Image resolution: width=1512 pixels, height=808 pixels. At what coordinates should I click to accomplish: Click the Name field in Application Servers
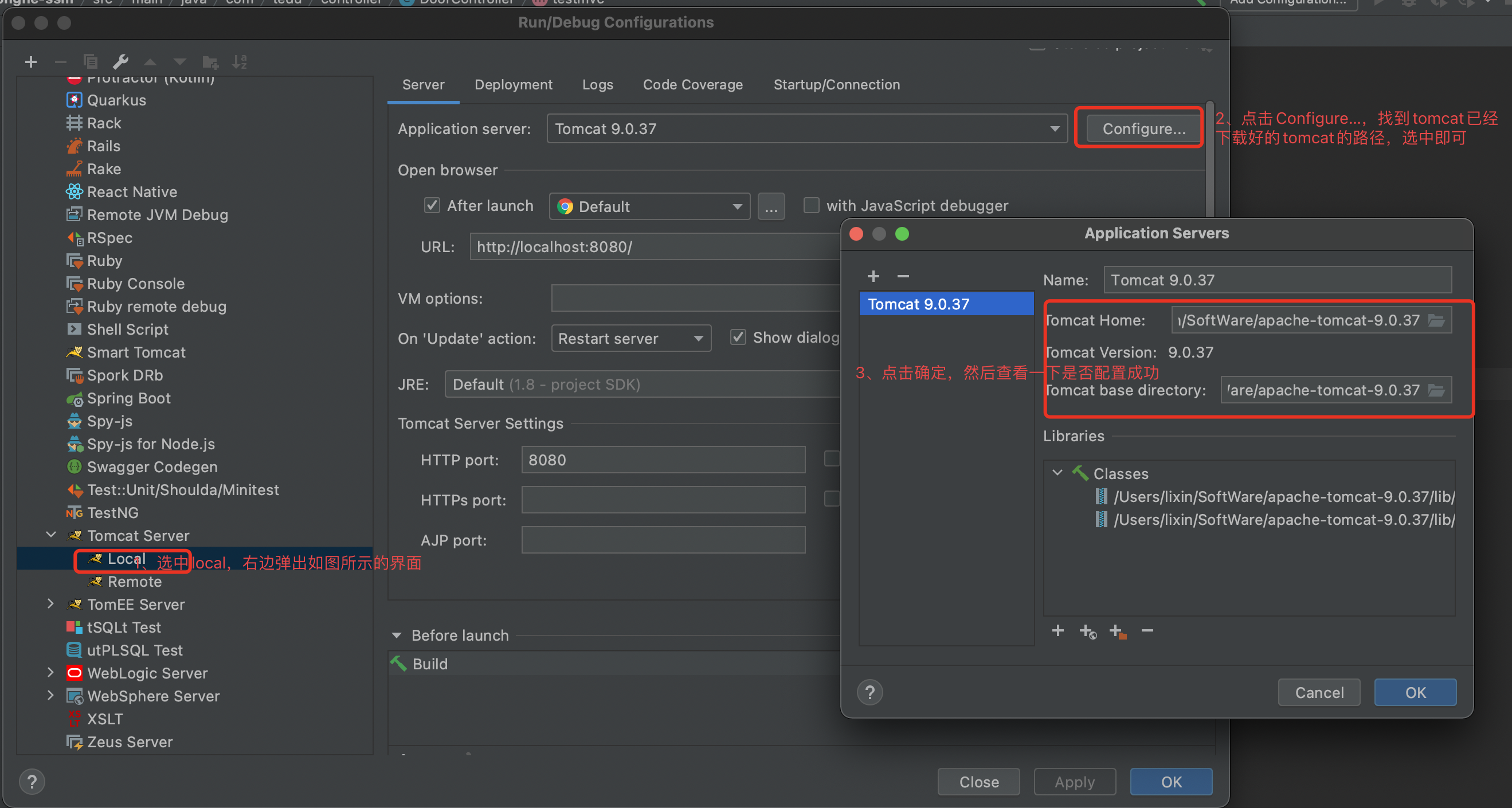click(1278, 280)
